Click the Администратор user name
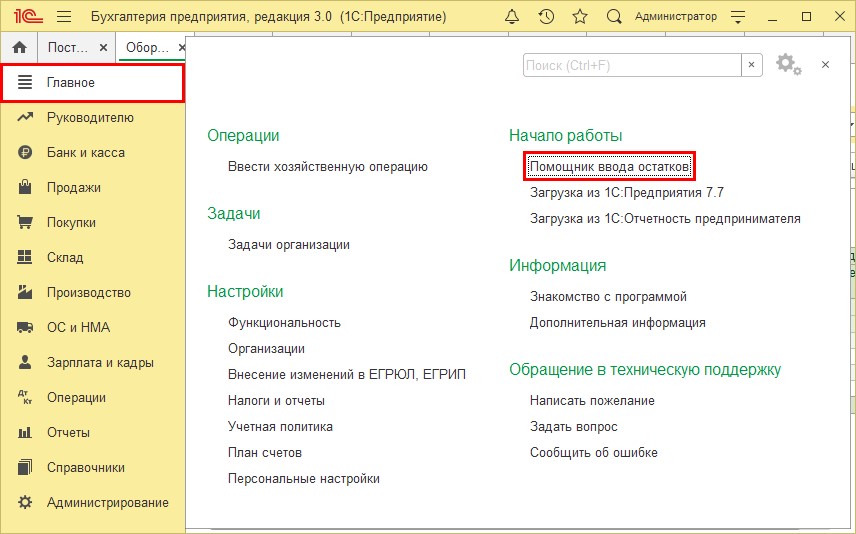 tap(676, 16)
